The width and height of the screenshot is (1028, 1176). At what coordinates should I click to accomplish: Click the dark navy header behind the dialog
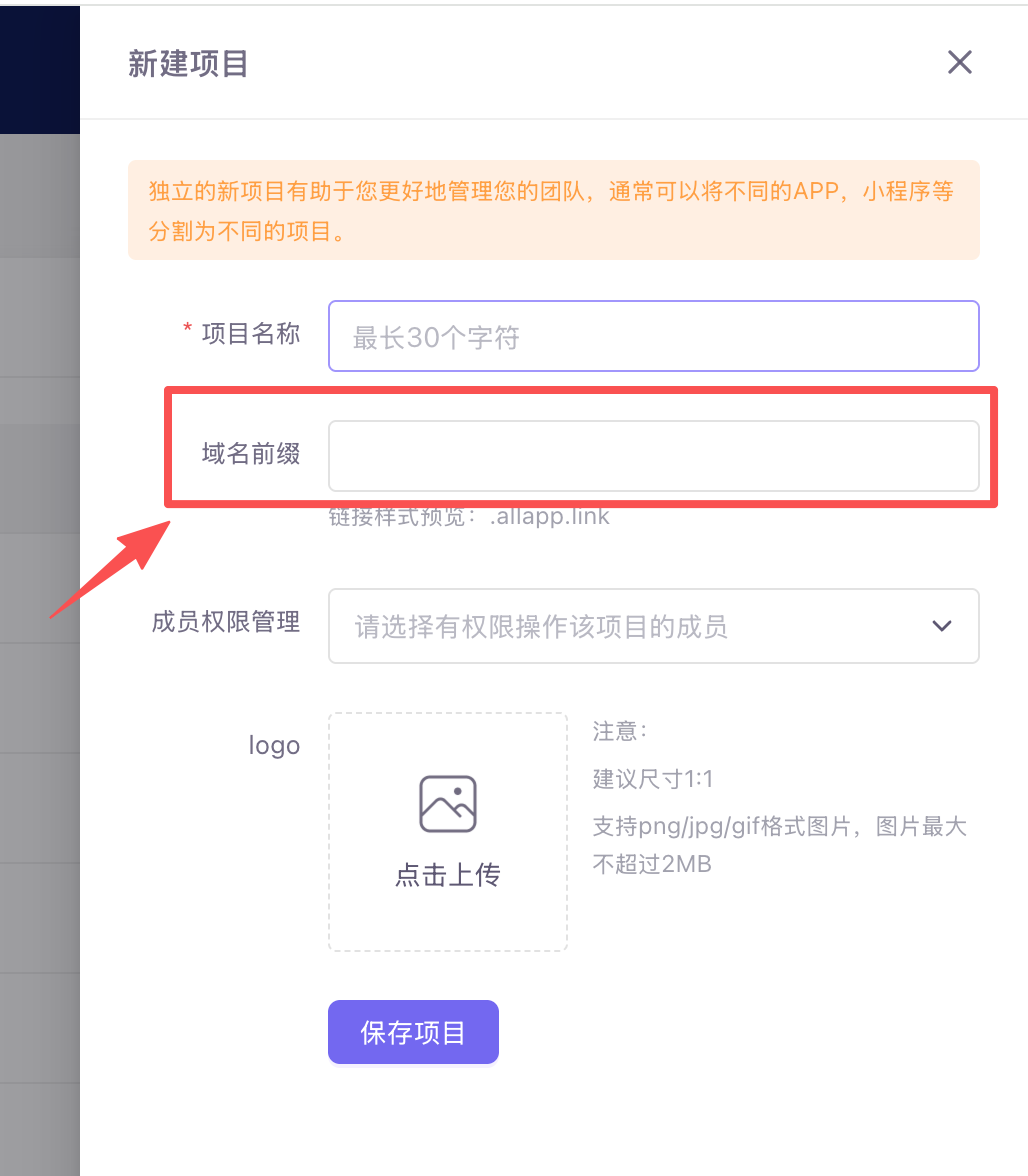(x=40, y=66)
